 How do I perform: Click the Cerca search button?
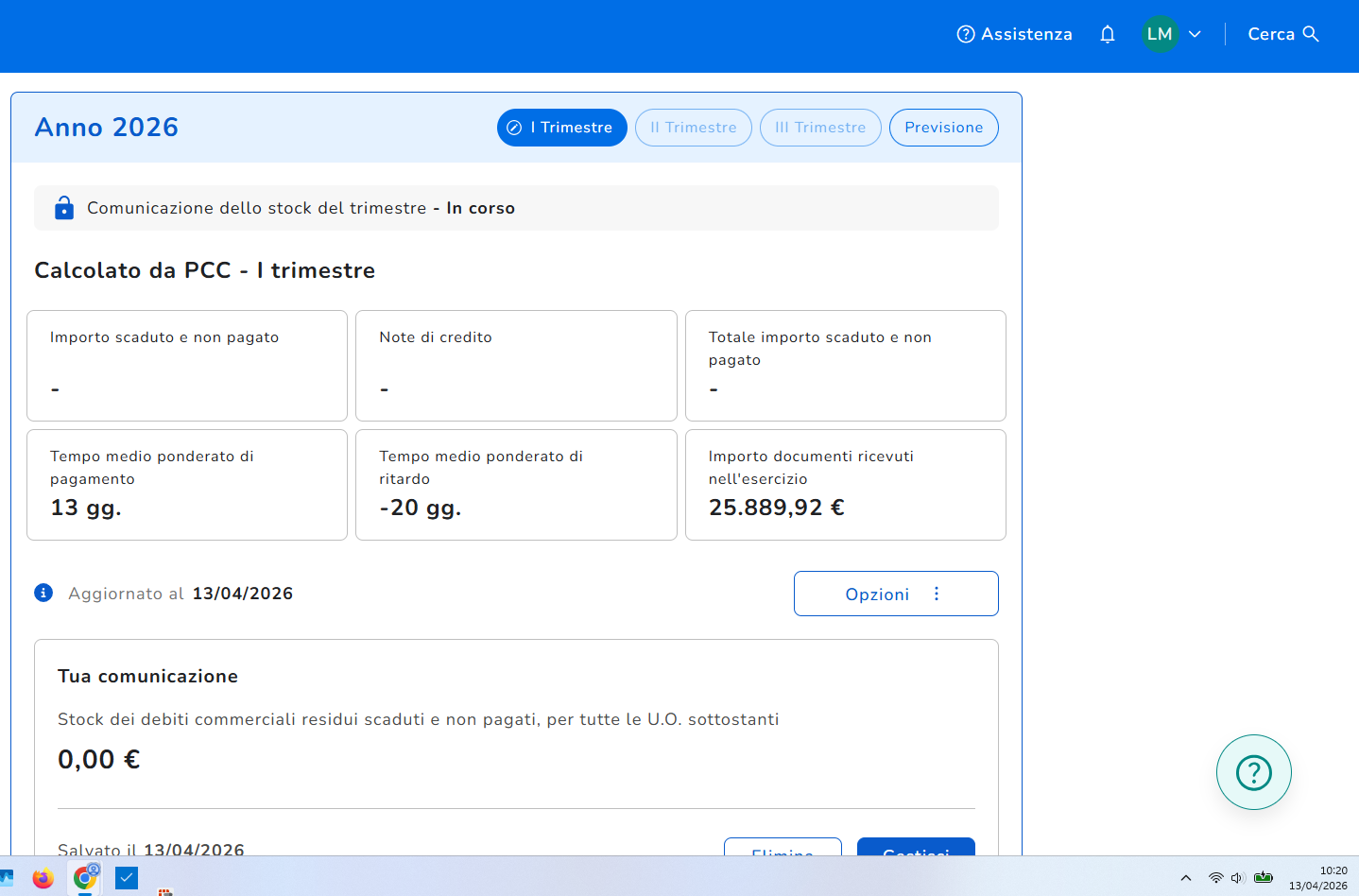(x=1282, y=34)
